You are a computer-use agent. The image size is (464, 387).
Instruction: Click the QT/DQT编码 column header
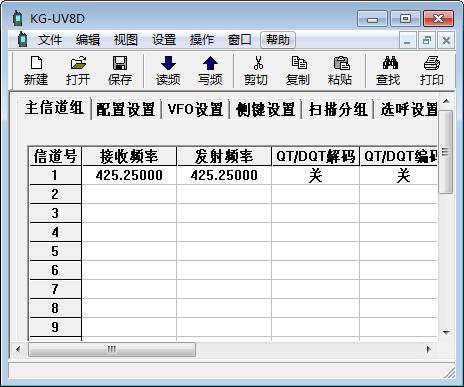pyautogui.click(x=399, y=156)
